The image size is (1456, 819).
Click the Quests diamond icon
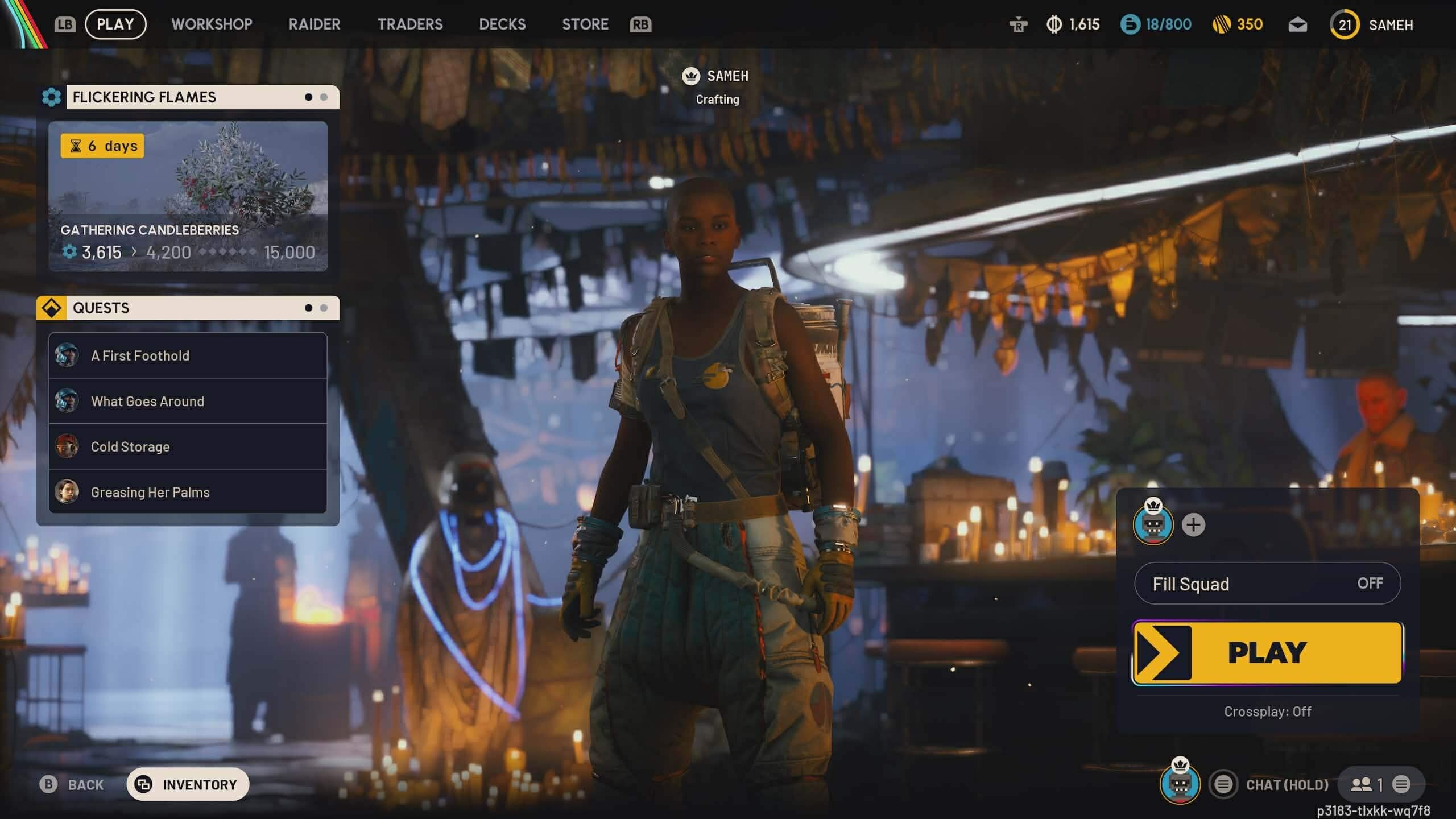[51, 308]
